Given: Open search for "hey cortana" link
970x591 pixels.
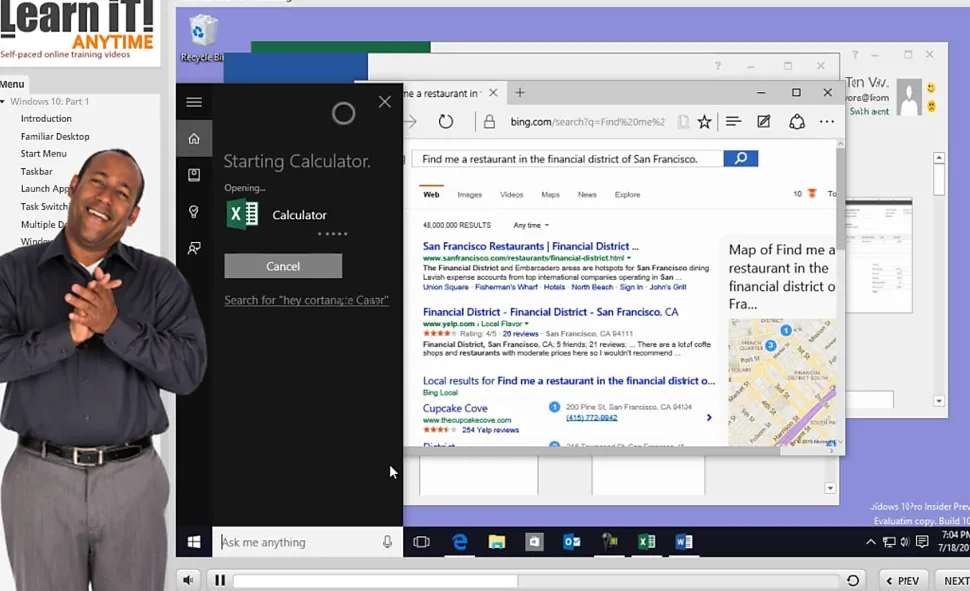Looking at the screenshot, I should click(306, 300).
